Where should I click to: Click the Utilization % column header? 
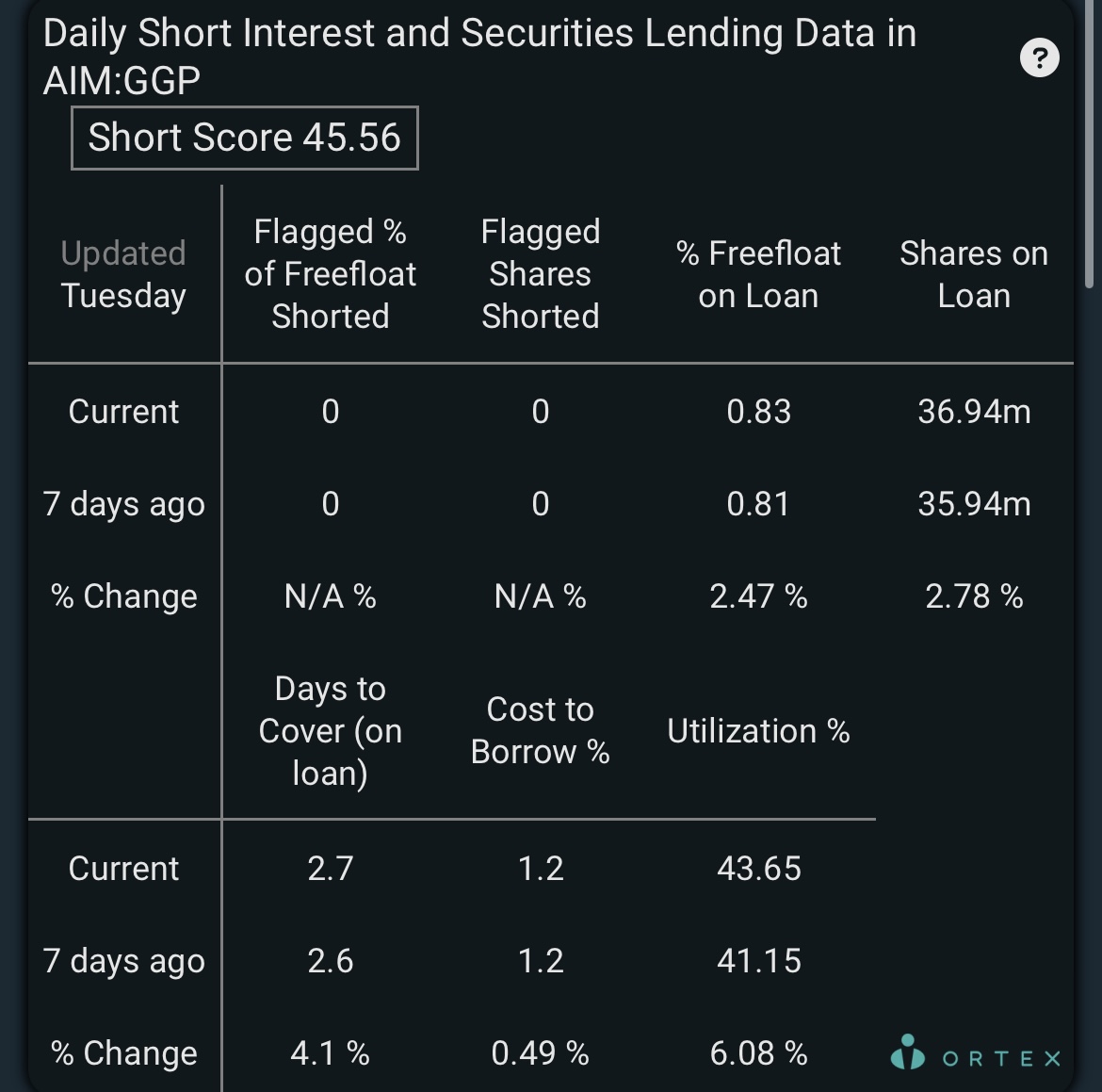click(x=758, y=730)
